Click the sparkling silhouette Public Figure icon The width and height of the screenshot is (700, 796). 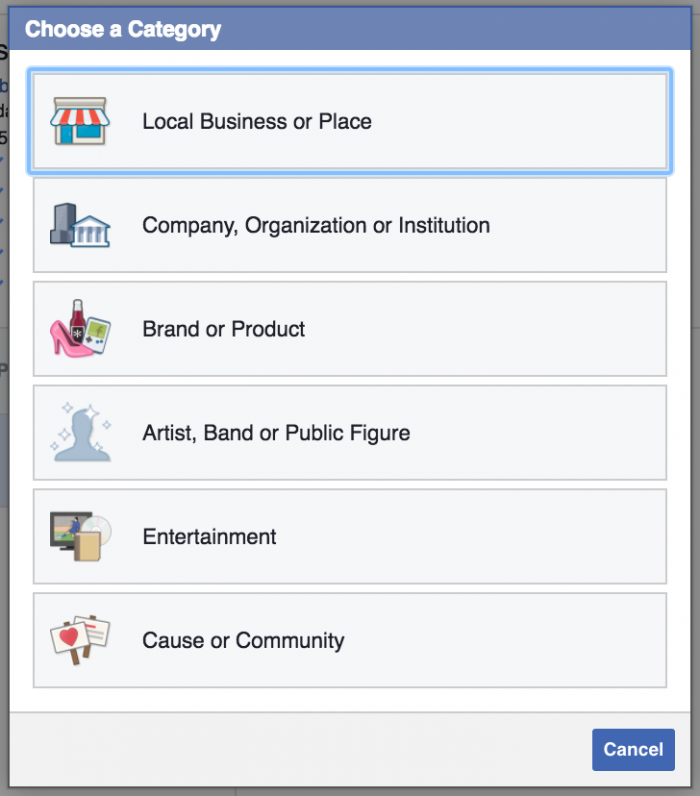80,433
